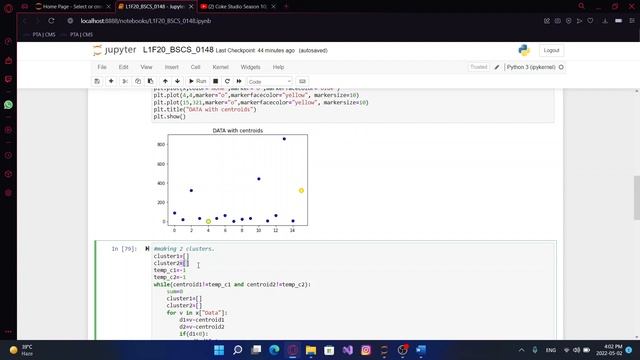Go back to the previous page
This screenshot has height=360, width=640.
point(25,21)
